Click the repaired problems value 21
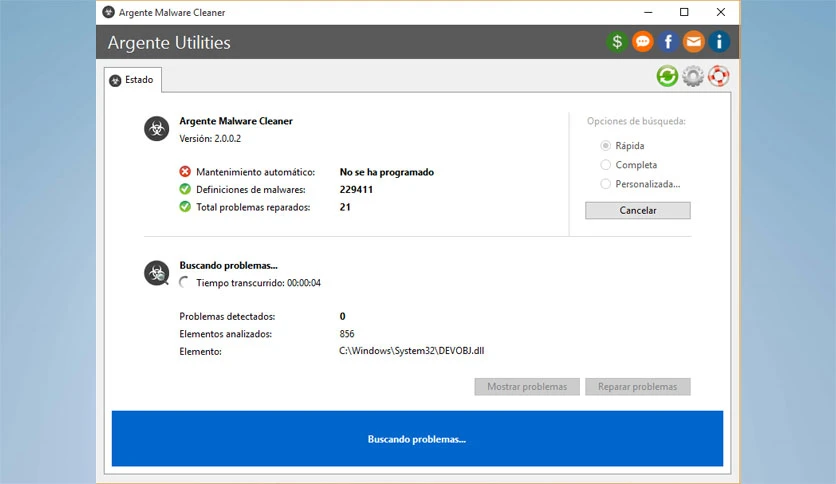The height and width of the screenshot is (484, 836). tap(345, 207)
